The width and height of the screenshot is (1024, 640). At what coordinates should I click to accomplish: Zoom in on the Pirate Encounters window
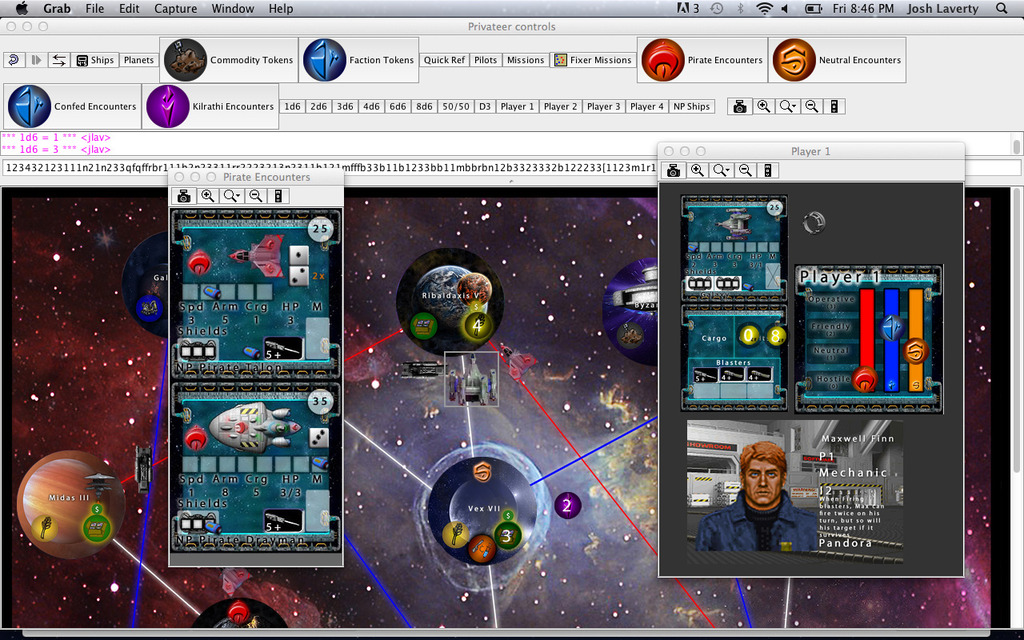click(207, 196)
